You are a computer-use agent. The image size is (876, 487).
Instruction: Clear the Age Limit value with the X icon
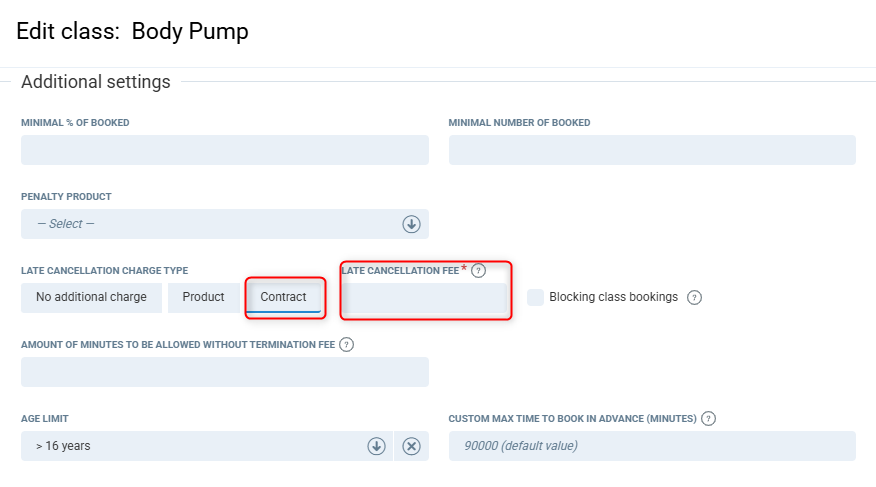411,446
